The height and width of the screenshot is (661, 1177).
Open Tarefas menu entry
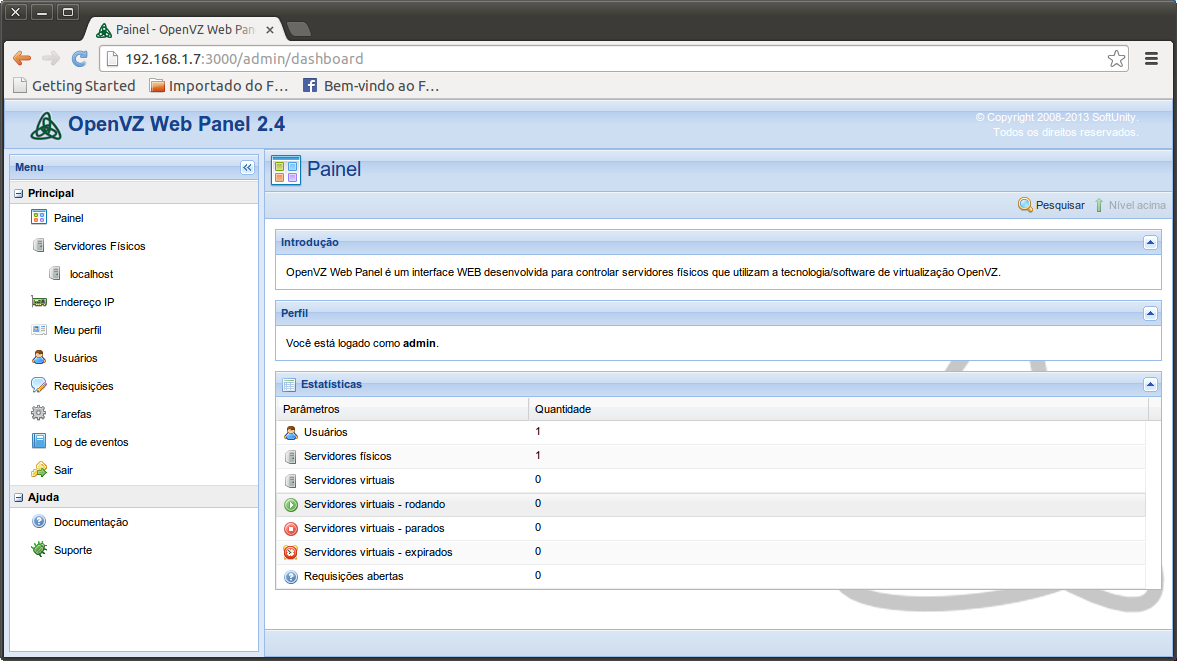coord(72,414)
